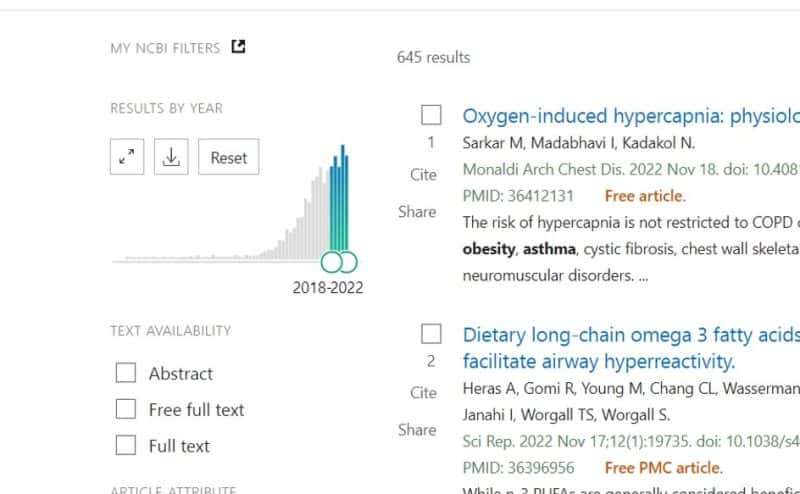The width and height of the screenshot is (800, 494).
Task: Cite the Oxygen-induced hypercapnia article
Action: tap(423, 175)
